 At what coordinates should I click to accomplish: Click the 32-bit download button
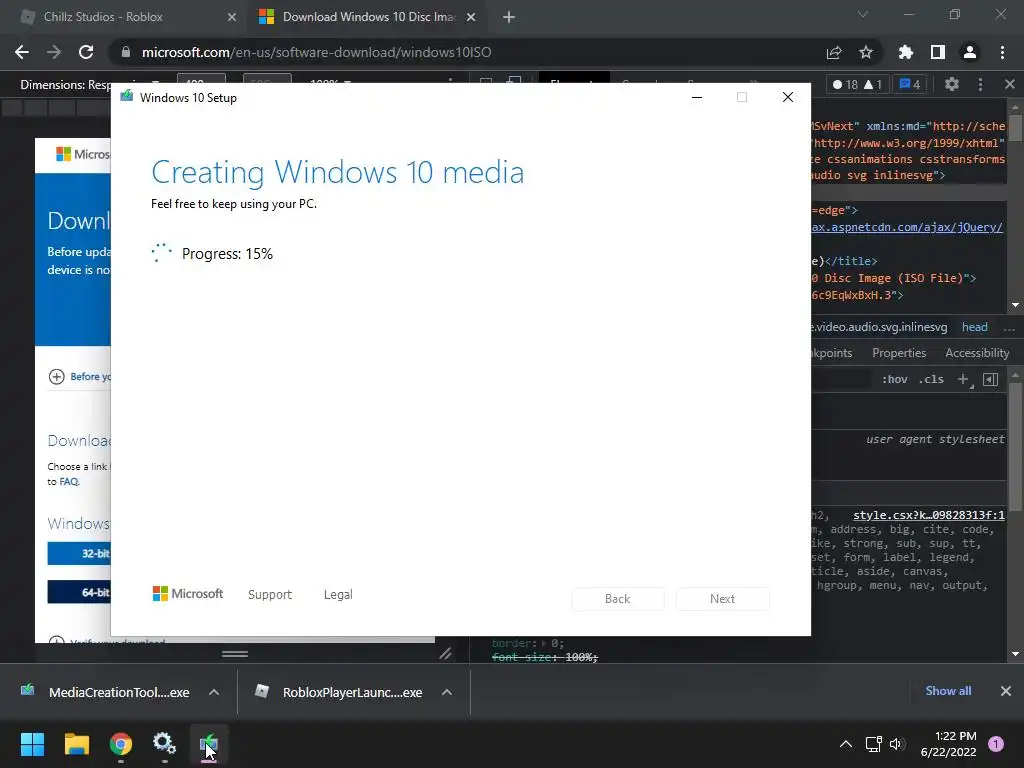(x=79, y=553)
